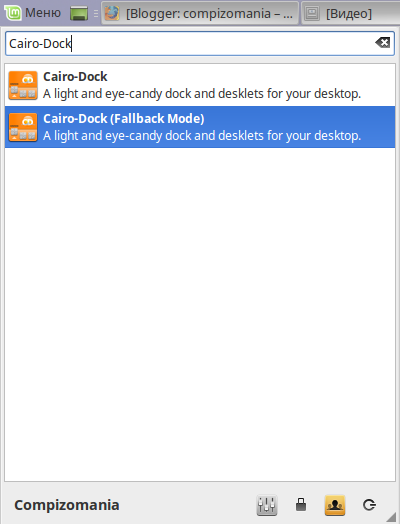
Task: Switch to the [Видео] taskbar window
Action: (351, 13)
